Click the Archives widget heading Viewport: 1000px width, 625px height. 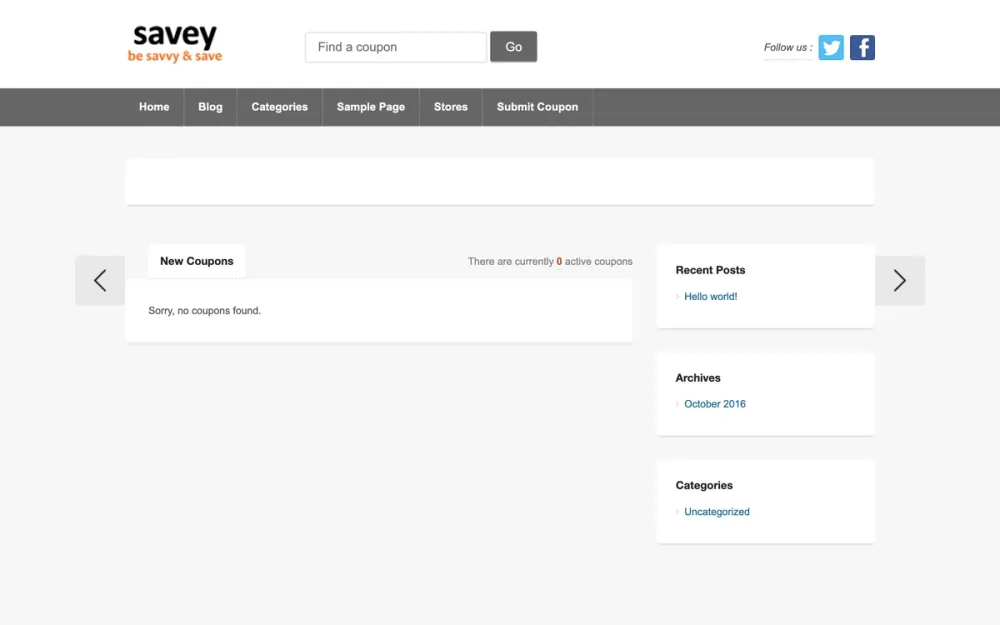[698, 378]
